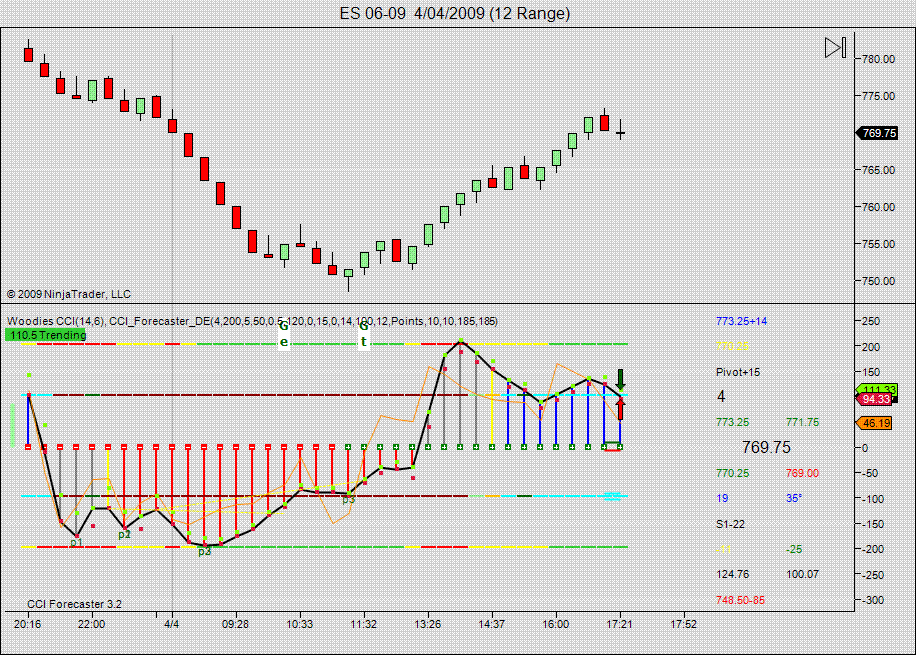
Task: Click the Pivot+15 text
Action: click(738, 372)
